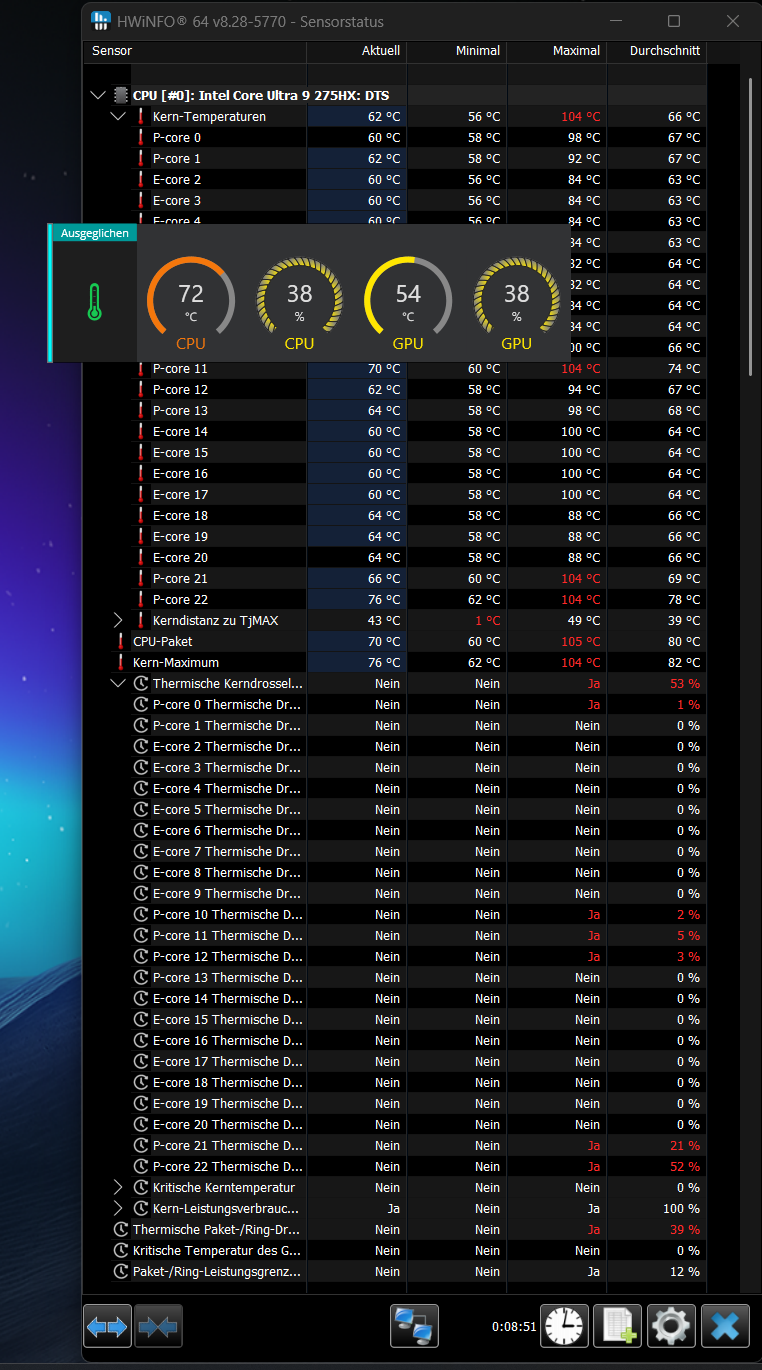
Task: Click the green thermometer icon in overlay
Action: 94,301
